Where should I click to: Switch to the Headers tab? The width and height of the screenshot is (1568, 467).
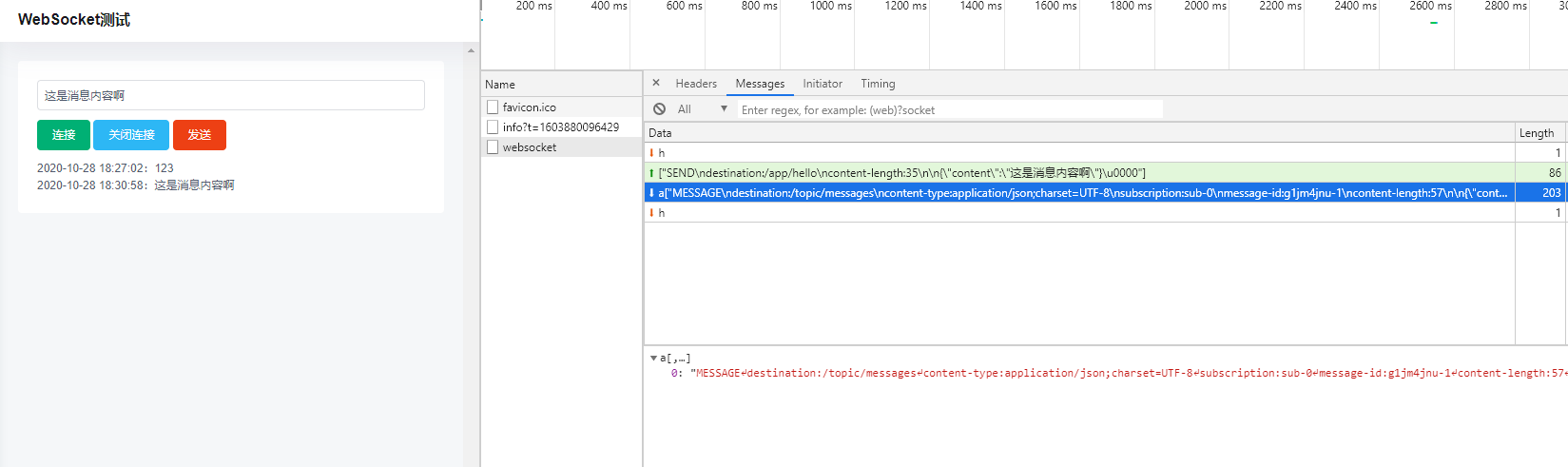696,84
